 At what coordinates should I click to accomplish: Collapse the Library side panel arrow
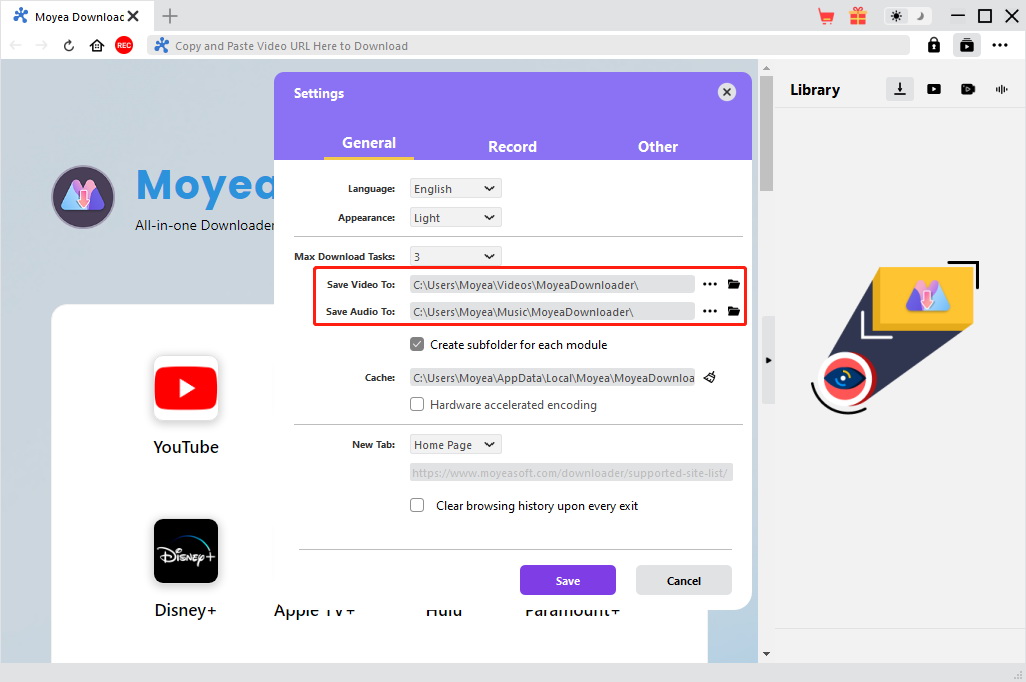coord(768,360)
